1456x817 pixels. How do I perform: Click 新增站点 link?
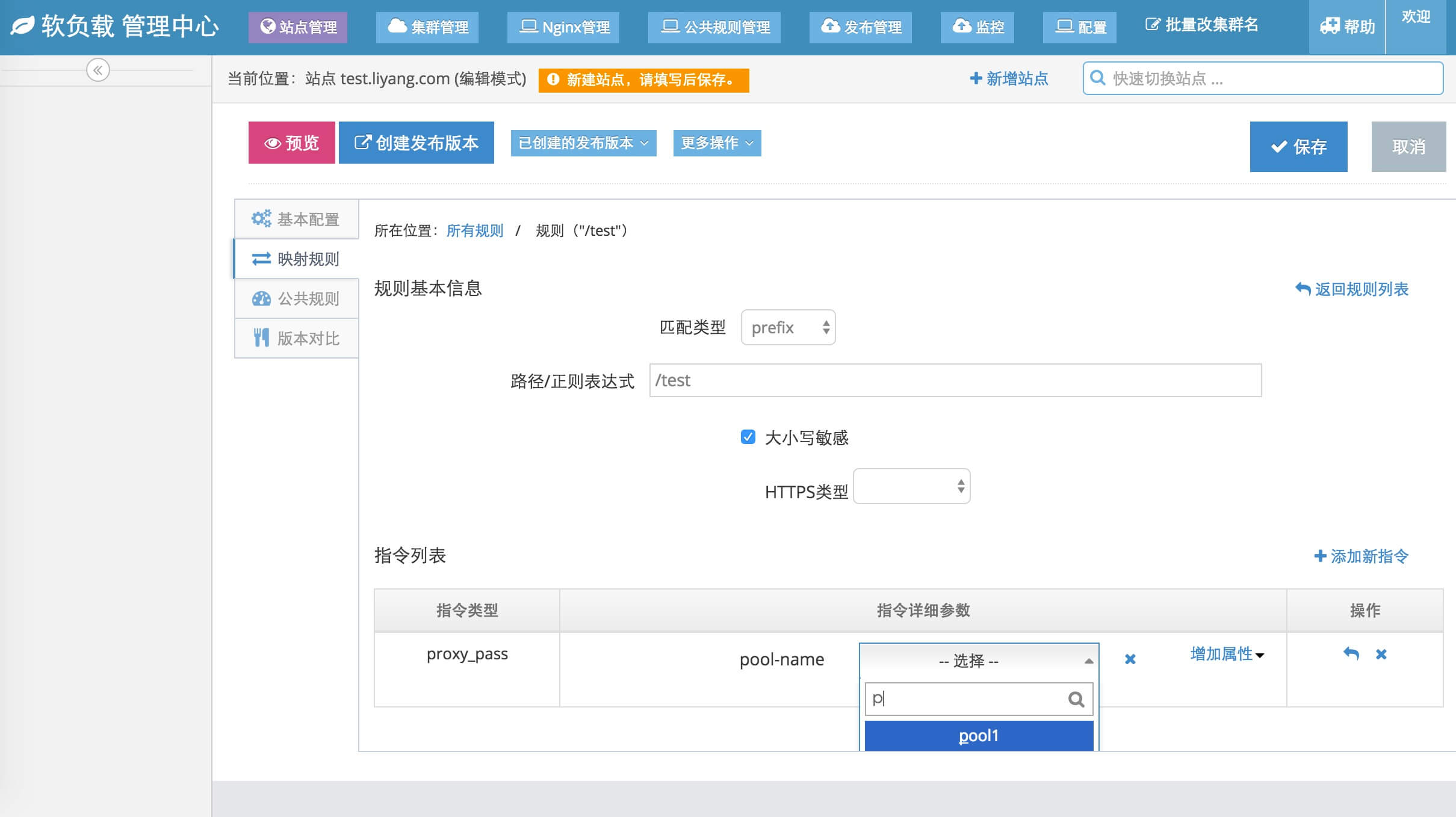click(x=1009, y=79)
